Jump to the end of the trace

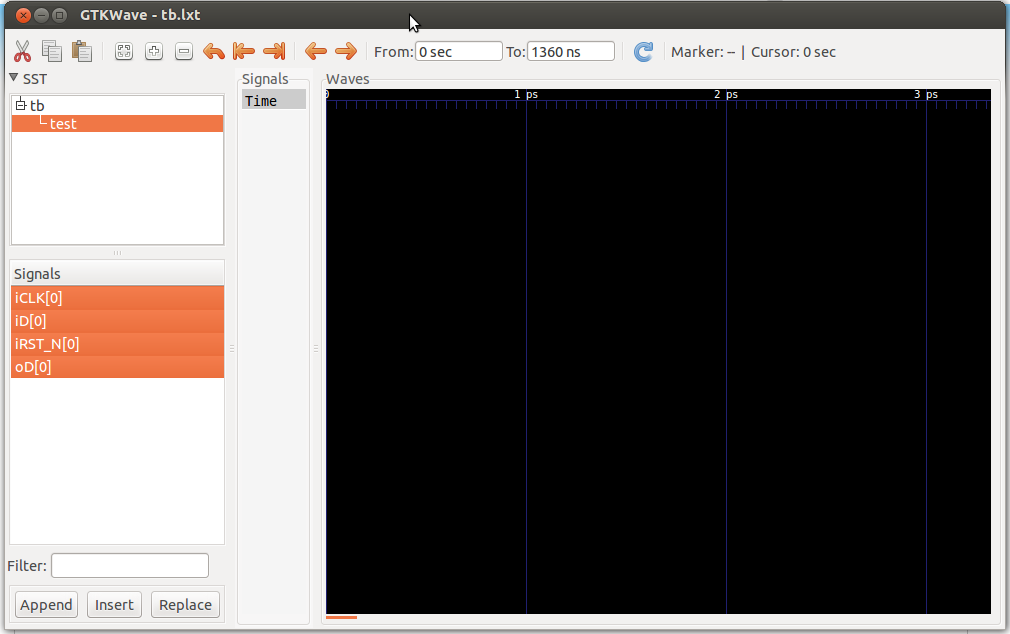pyautogui.click(x=274, y=50)
